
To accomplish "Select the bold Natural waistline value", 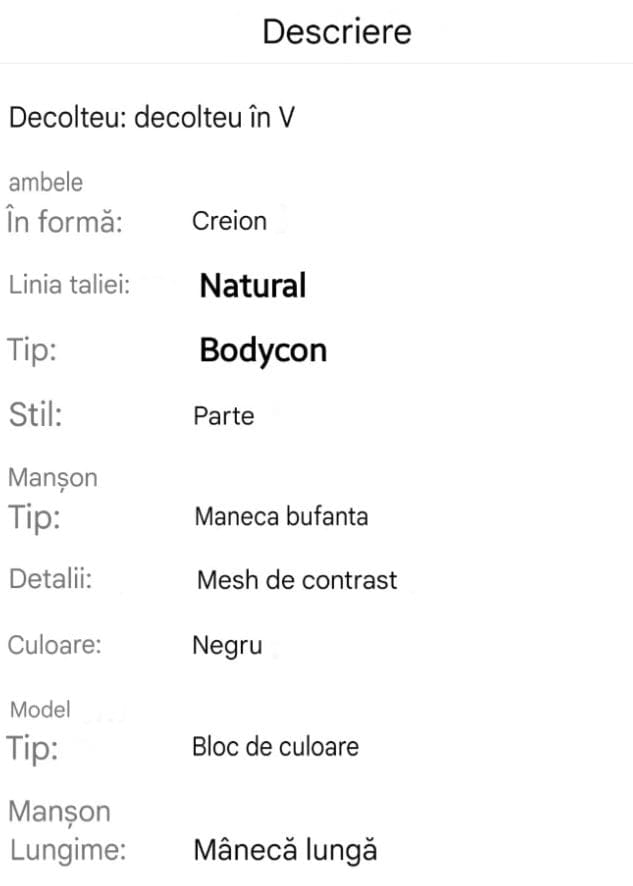I will pos(253,286).
